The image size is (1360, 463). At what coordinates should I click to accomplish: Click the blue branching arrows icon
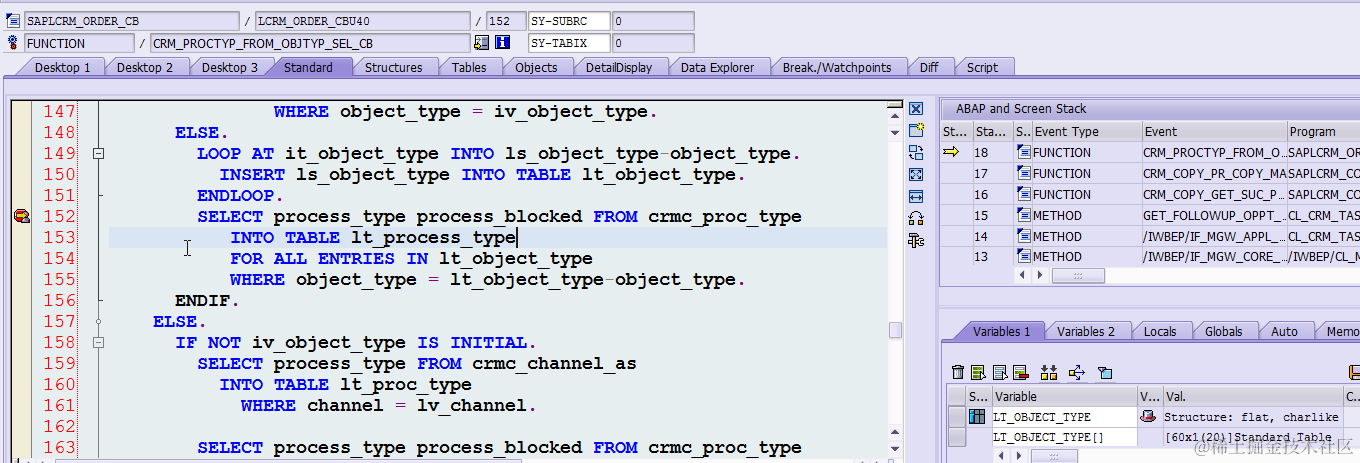(1077, 372)
